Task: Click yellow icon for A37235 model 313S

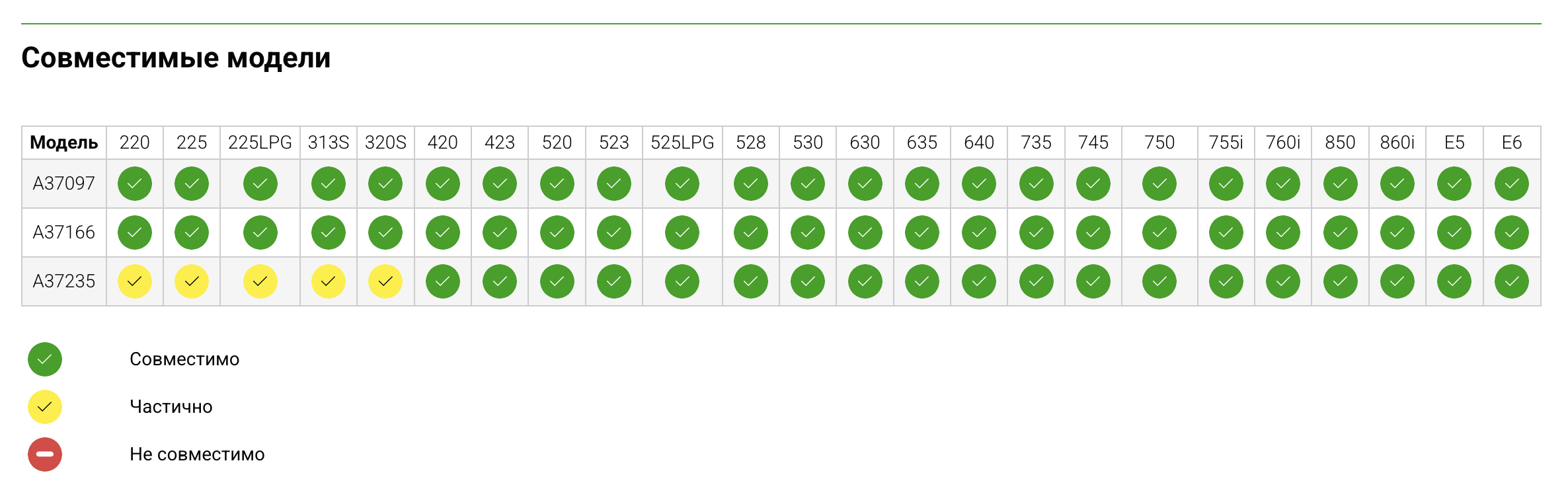Action: click(329, 281)
